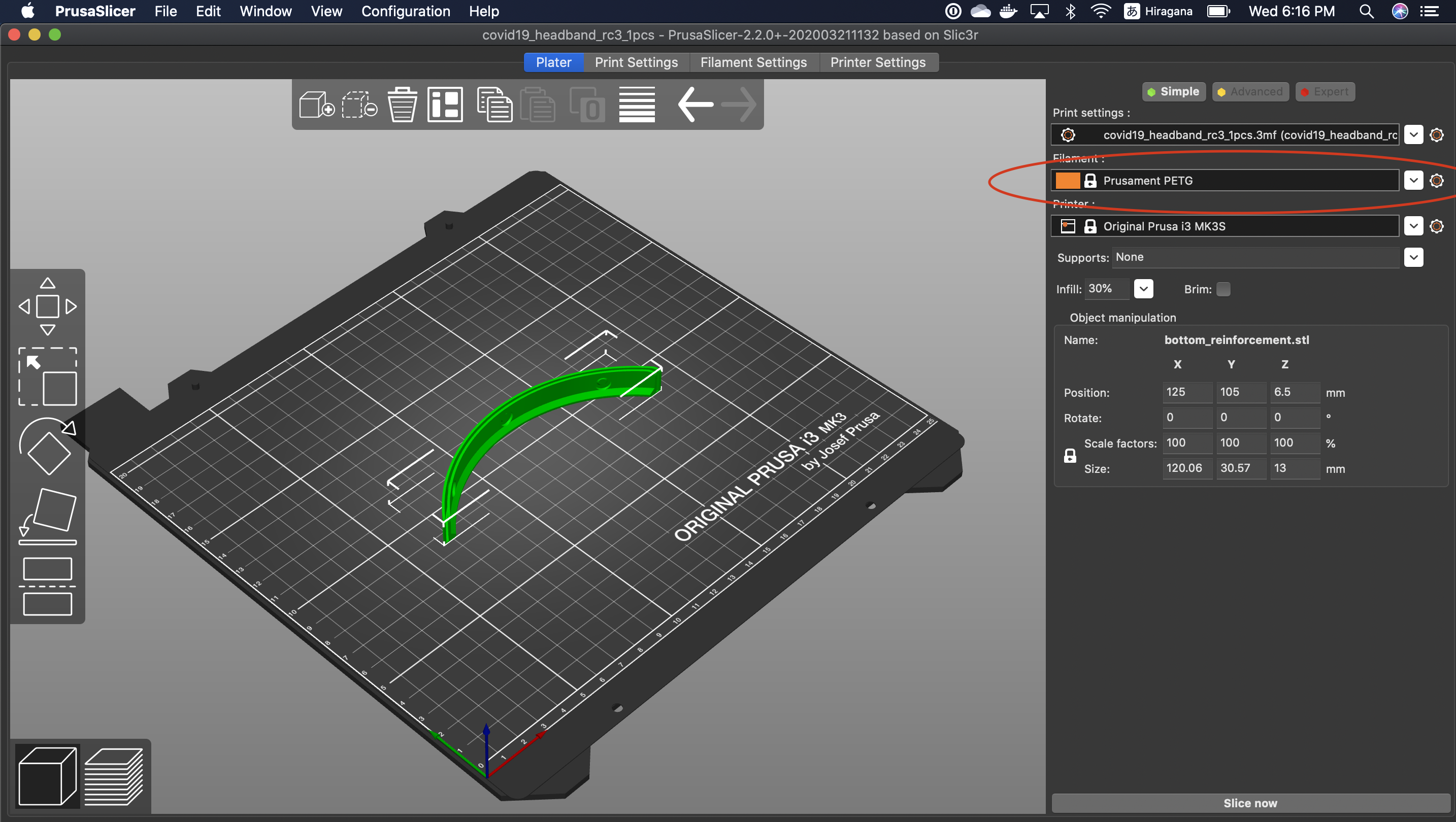1456x822 pixels.
Task: Select the Place on face tool
Action: tap(48, 517)
